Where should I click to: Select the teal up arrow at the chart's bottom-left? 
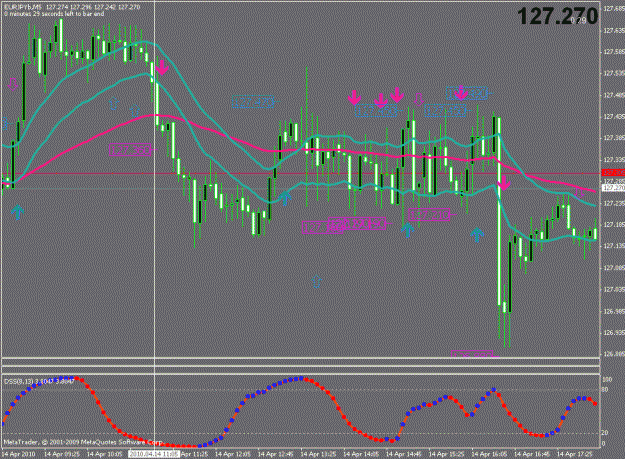tap(17, 212)
